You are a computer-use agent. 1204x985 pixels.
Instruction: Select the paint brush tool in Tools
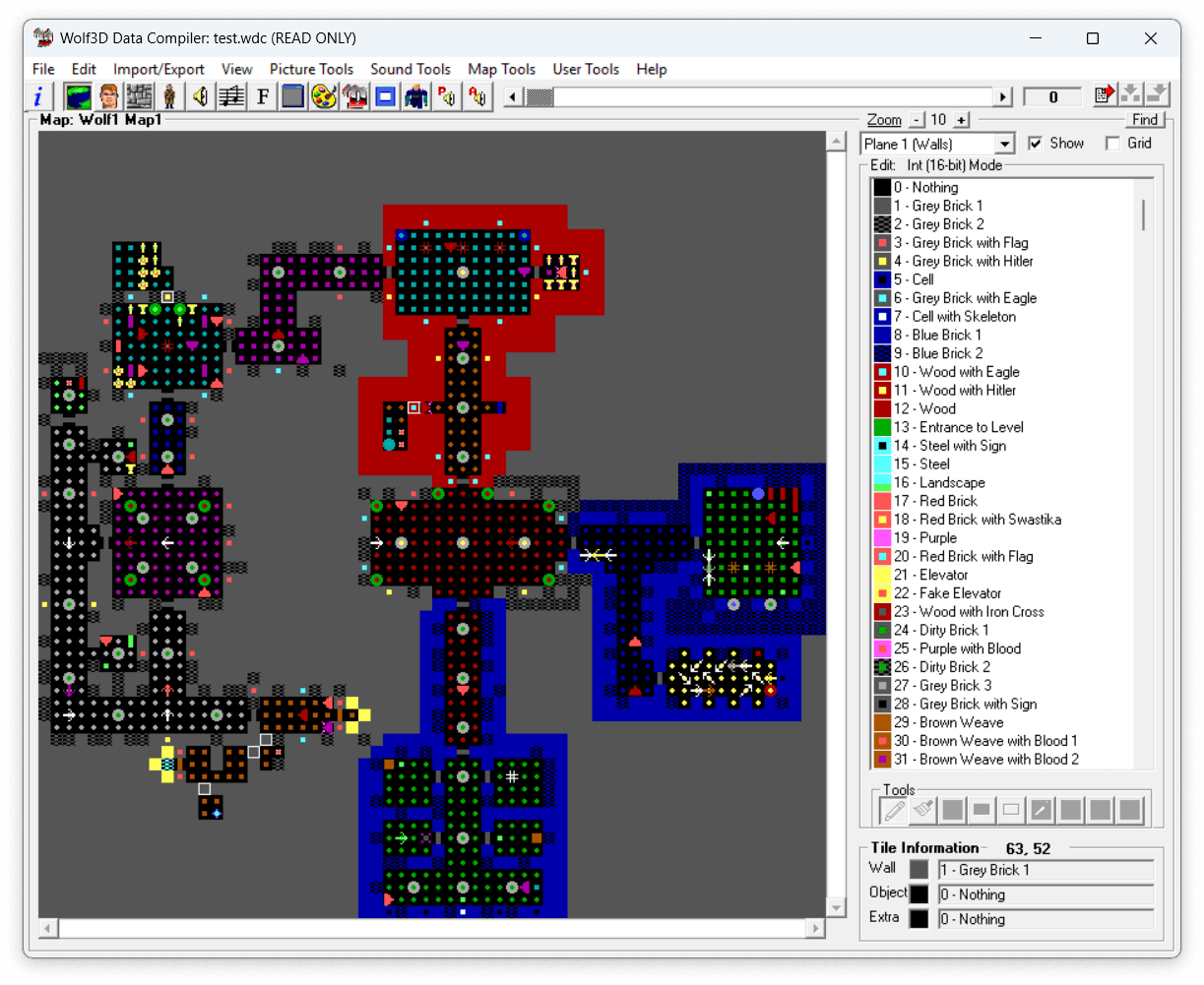(923, 810)
